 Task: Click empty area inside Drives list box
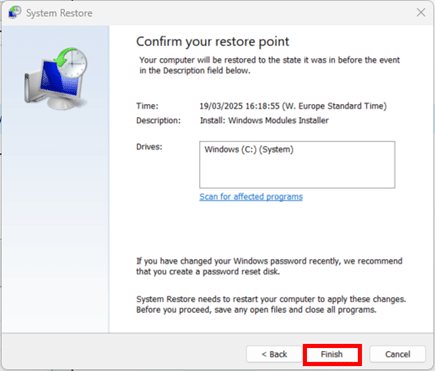pyautogui.click(x=297, y=173)
